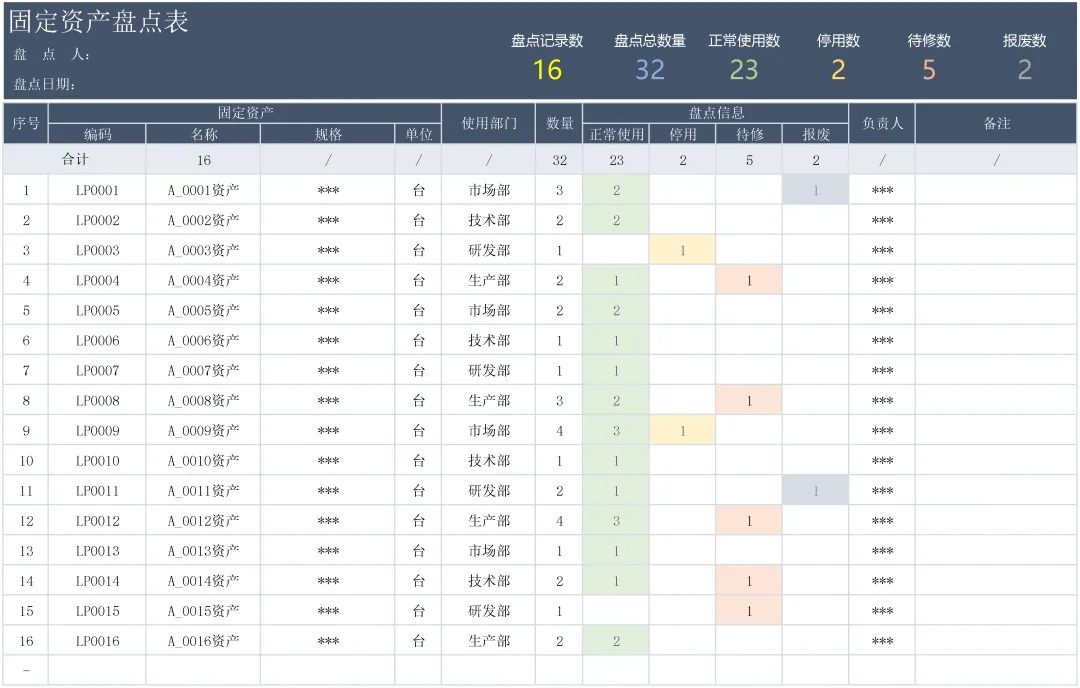The height and width of the screenshot is (688, 1080).
Task: Select cell LP0010
Action: 97,461
